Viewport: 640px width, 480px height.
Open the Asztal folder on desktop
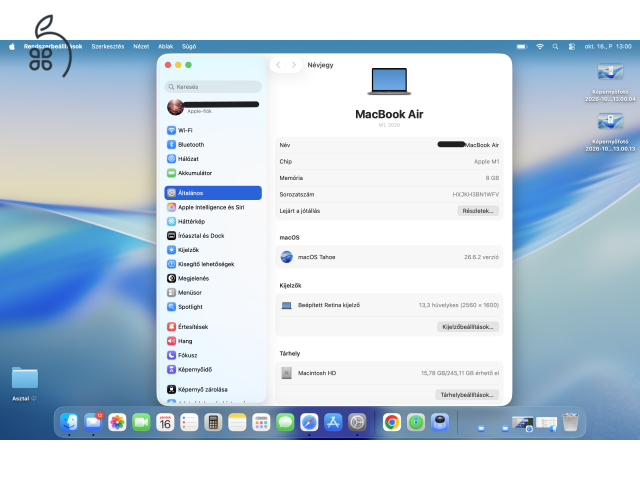coord(24,383)
